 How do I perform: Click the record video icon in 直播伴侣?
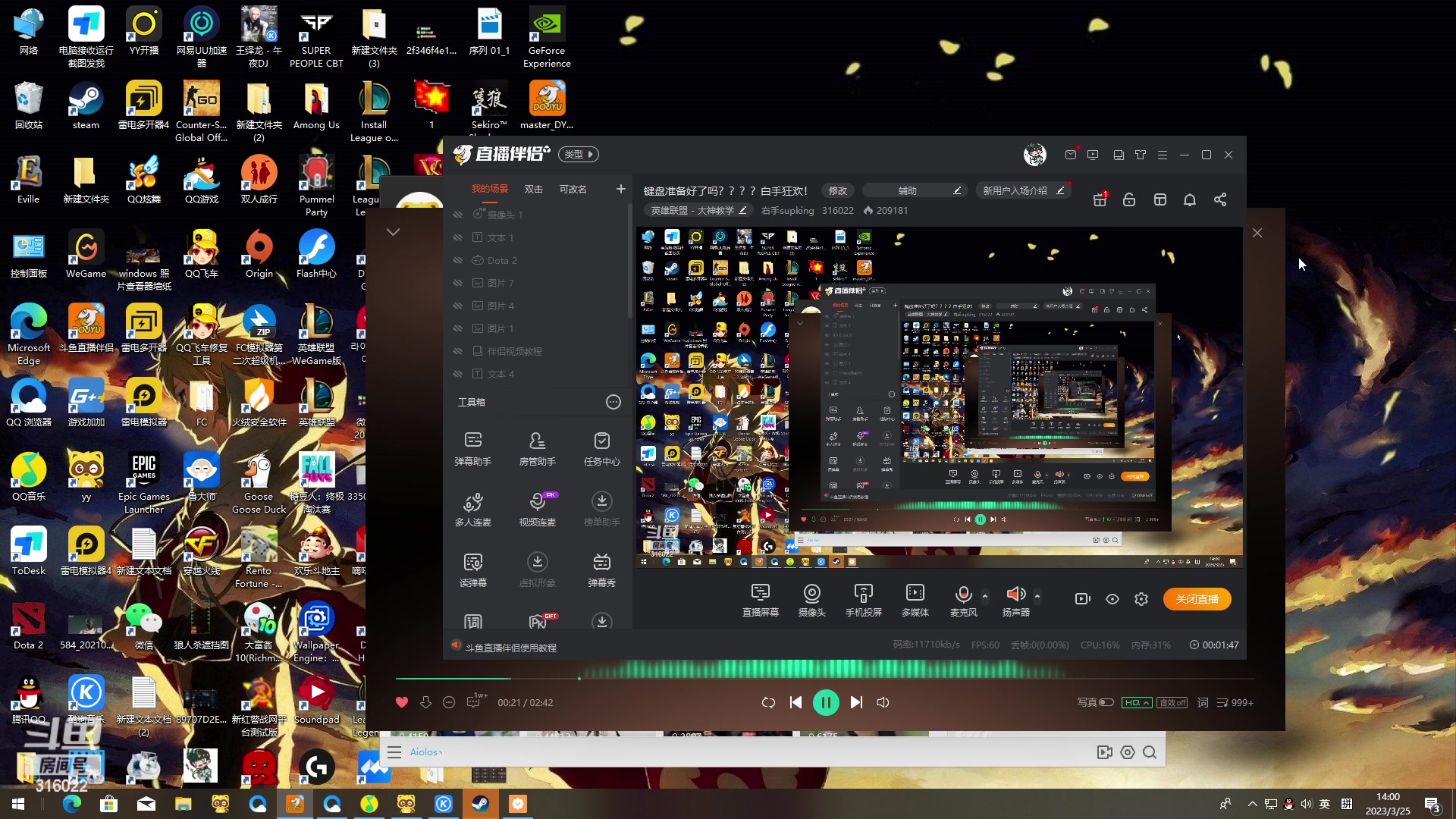pos(1083,599)
